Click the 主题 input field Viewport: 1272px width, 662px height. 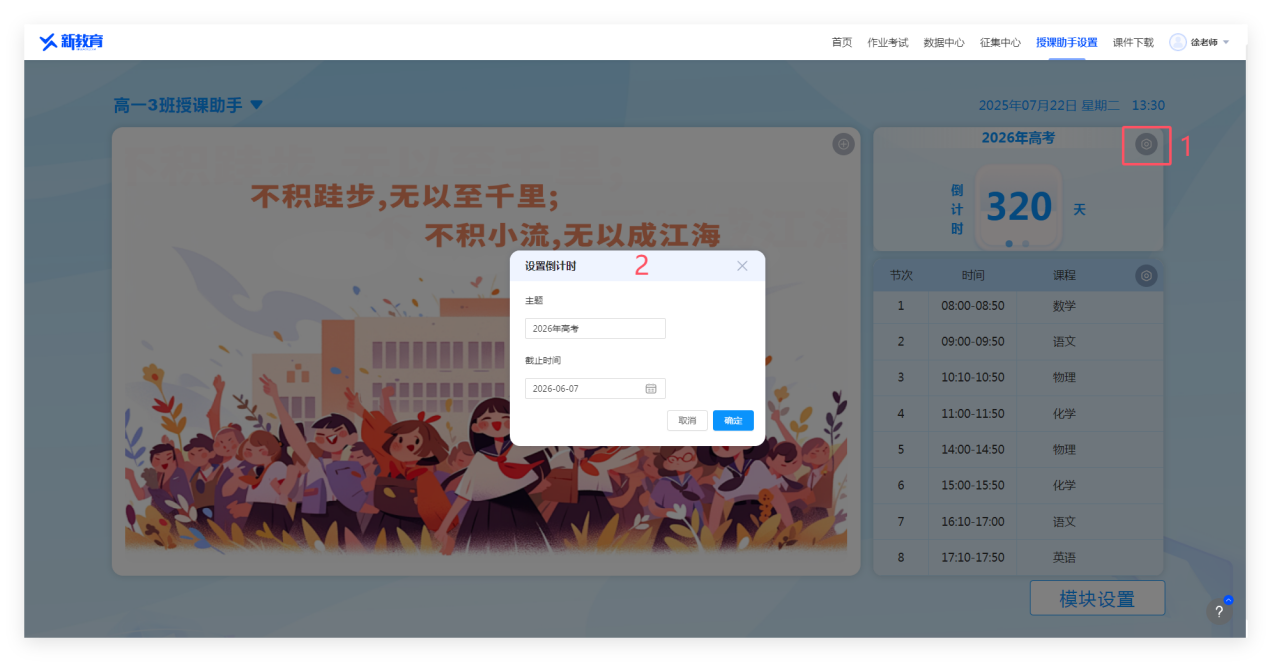595,328
